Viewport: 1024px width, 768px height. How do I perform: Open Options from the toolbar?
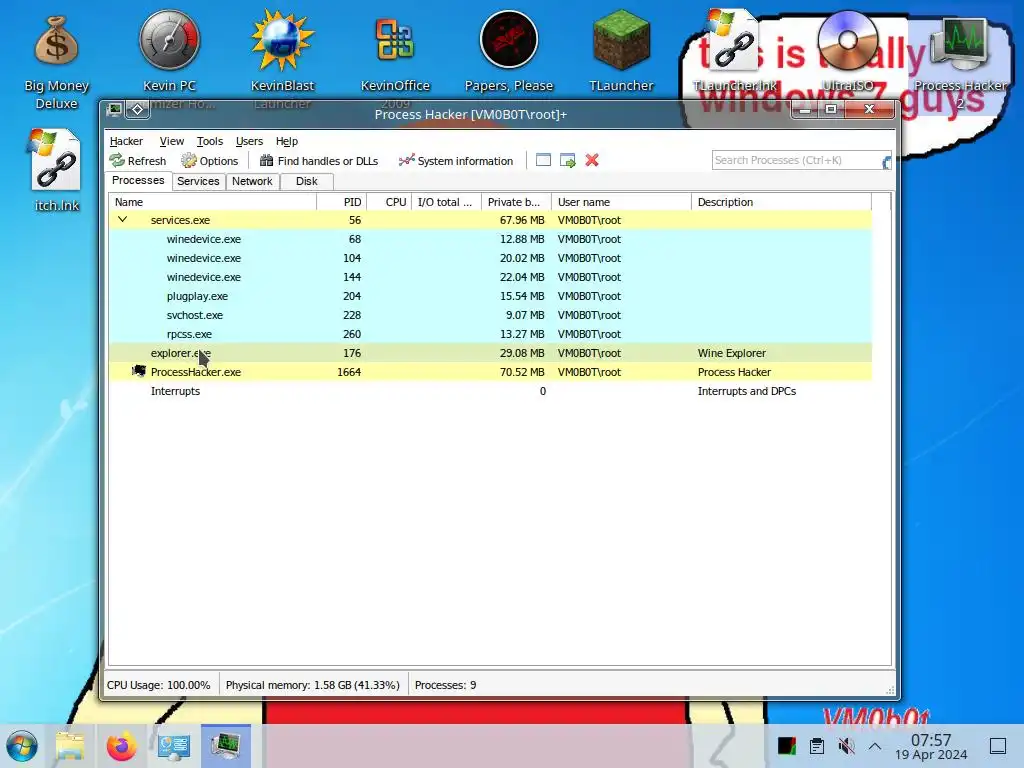pyautogui.click(x=210, y=161)
